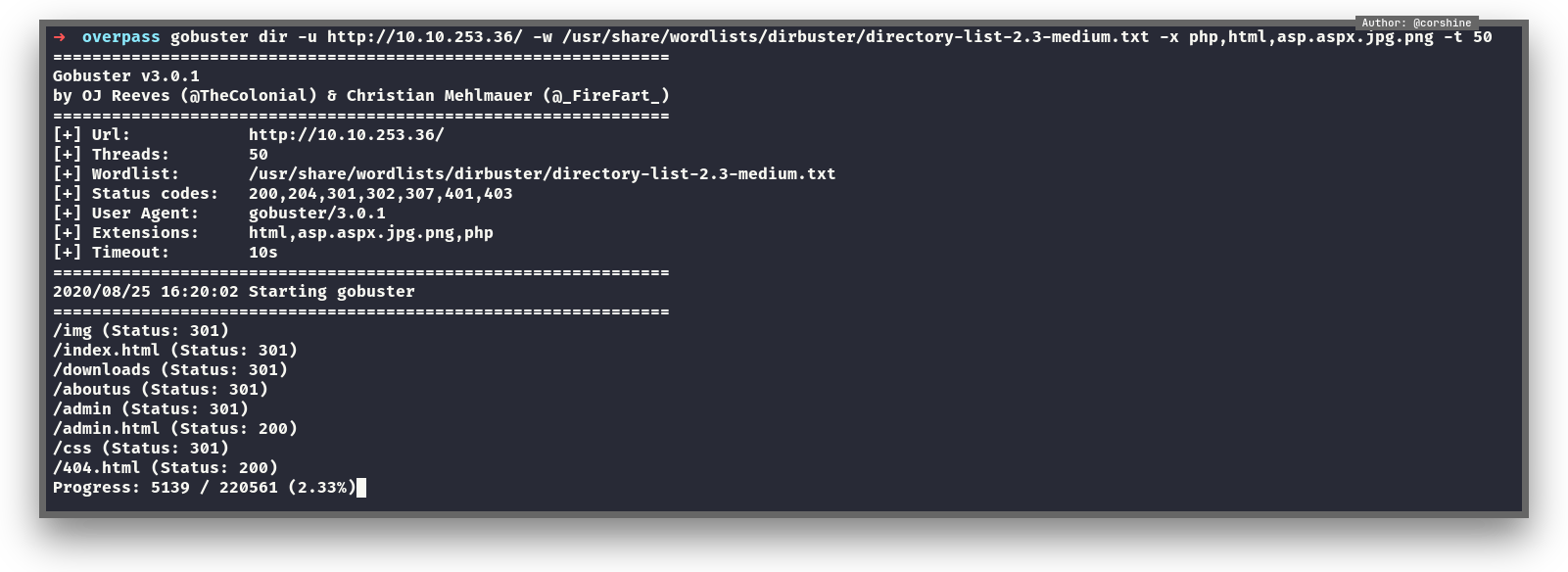Click the /admin (Status: 301) line

(x=150, y=409)
